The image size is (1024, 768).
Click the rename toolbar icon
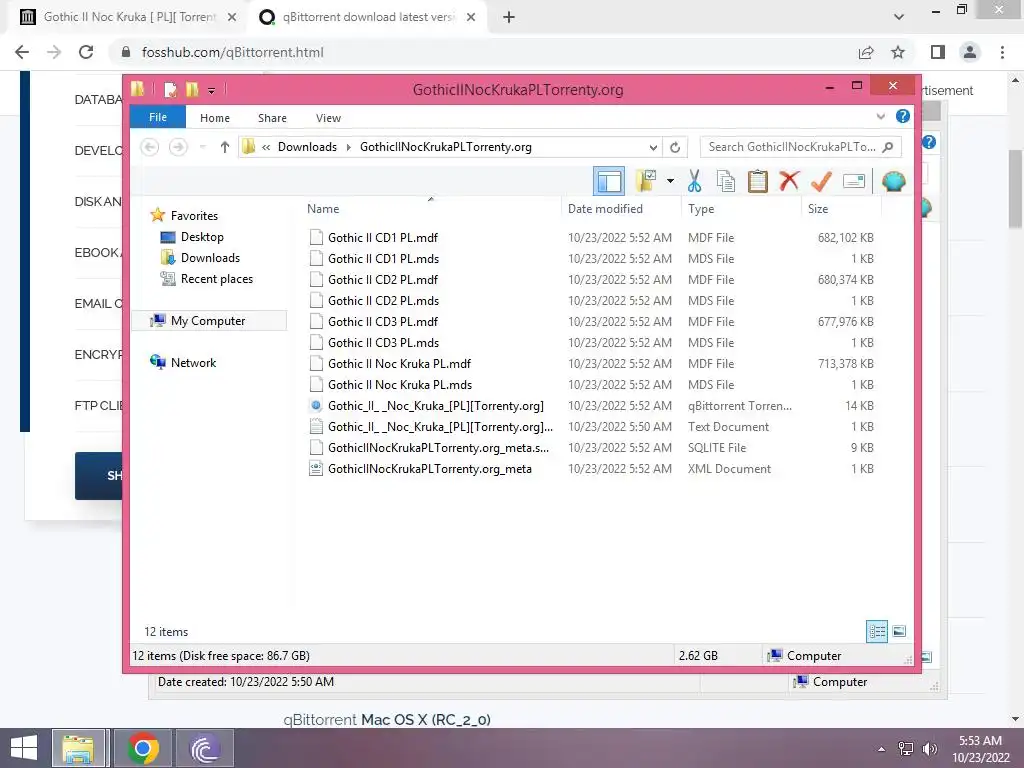[x=854, y=181]
